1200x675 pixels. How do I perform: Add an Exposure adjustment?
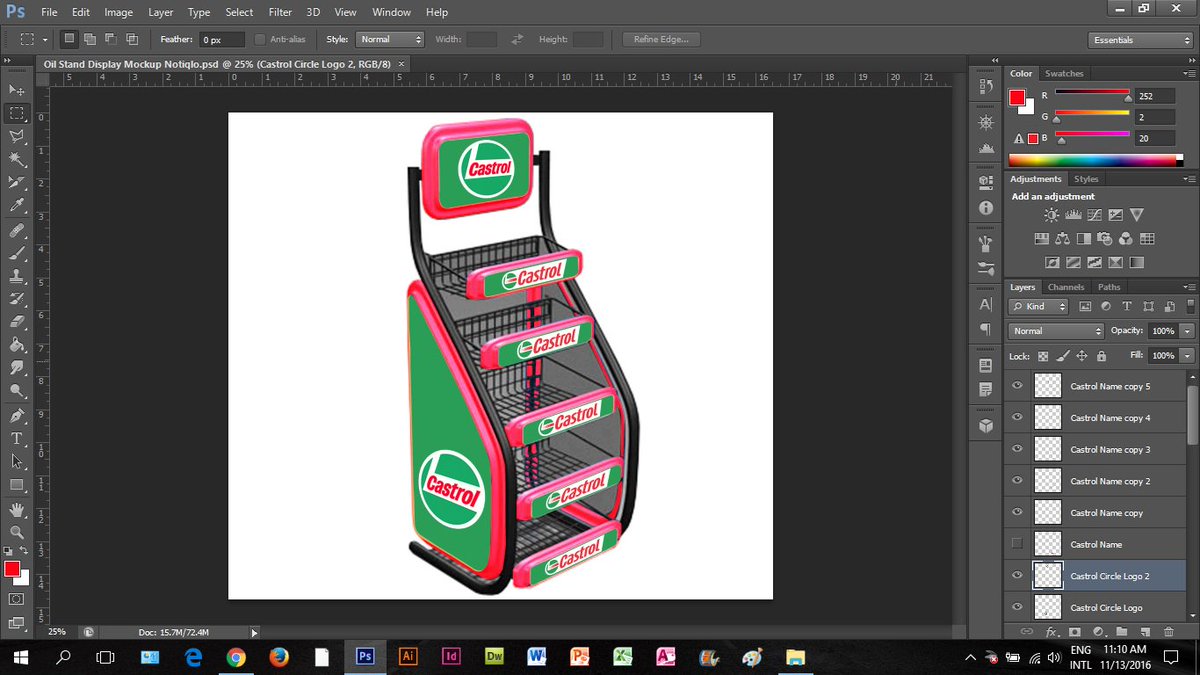tap(1115, 214)
